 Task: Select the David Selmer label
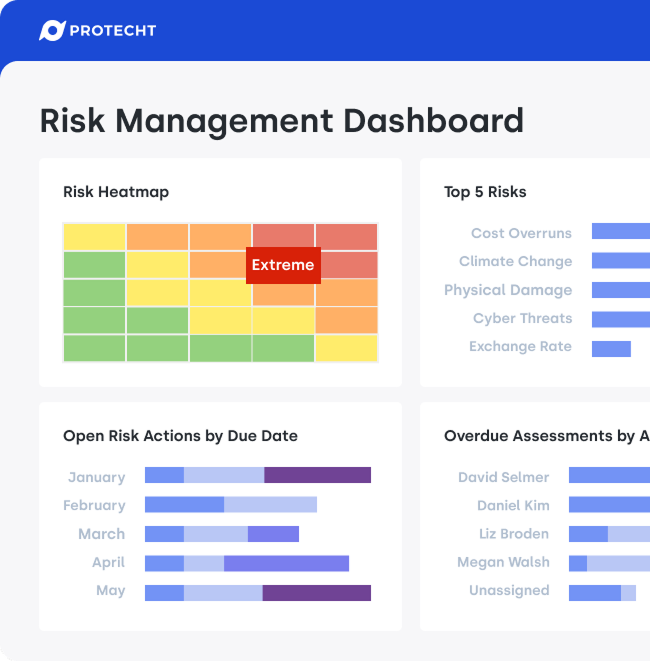point(504,477)
